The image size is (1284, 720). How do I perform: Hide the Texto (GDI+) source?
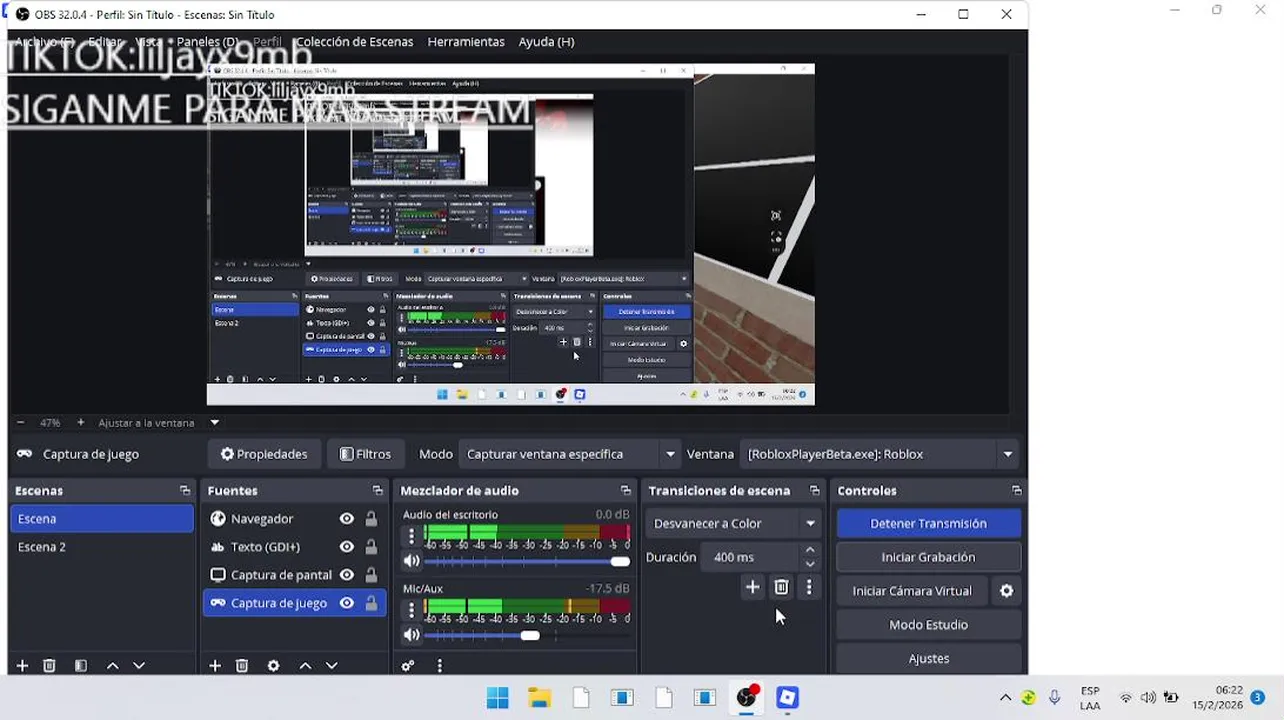[347, 547]
